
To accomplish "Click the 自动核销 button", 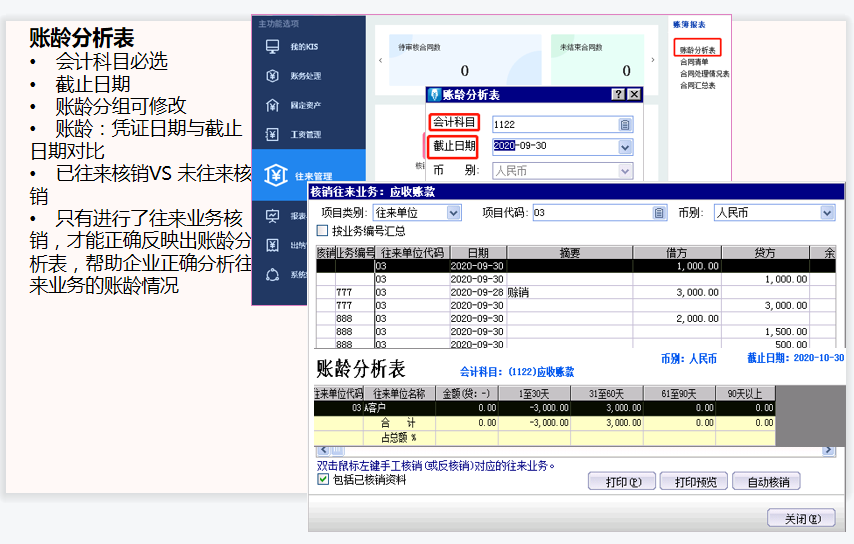I will [767, 482].
